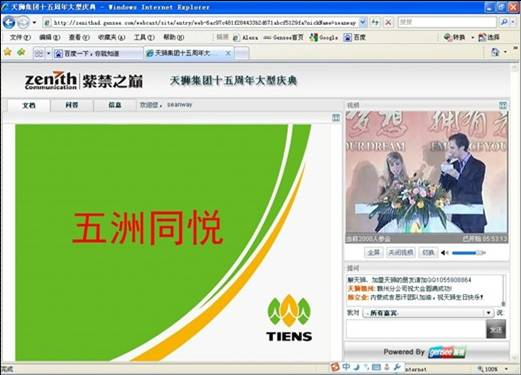Screen dimensions: 521x375
Task: Click the 切换 button
Action: [x=428, y=253]
